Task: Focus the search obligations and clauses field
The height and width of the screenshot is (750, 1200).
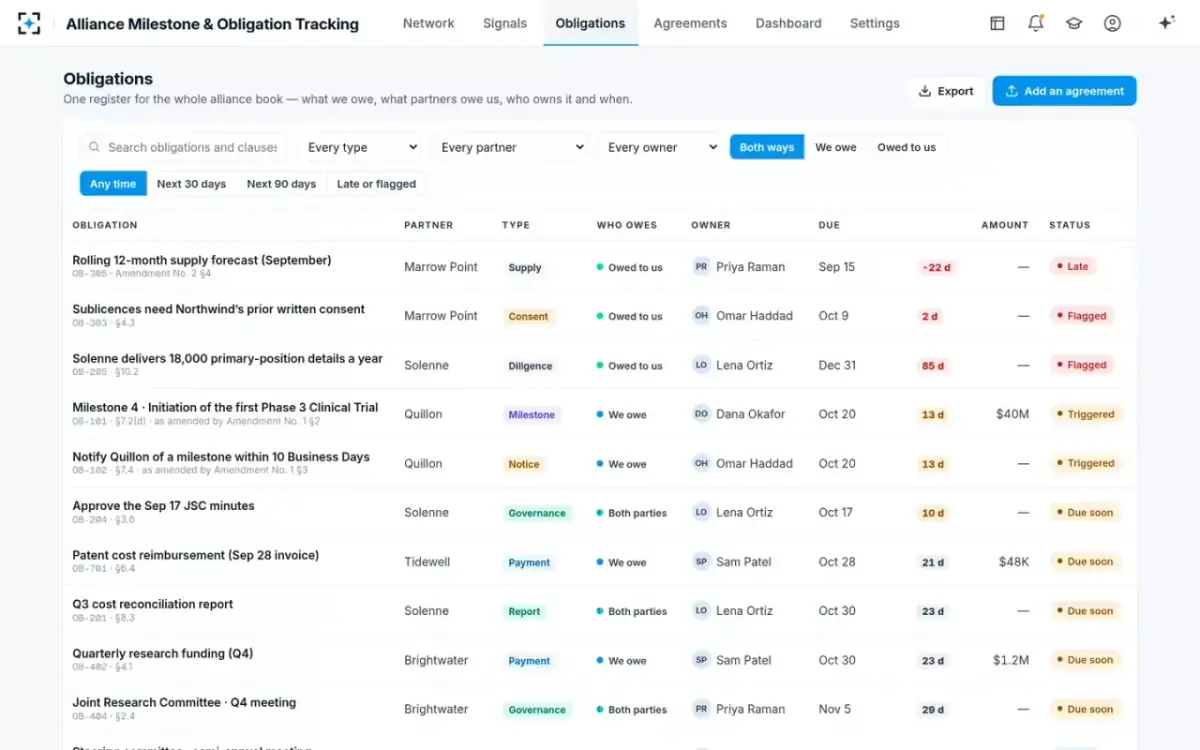Action: (183, 147)
